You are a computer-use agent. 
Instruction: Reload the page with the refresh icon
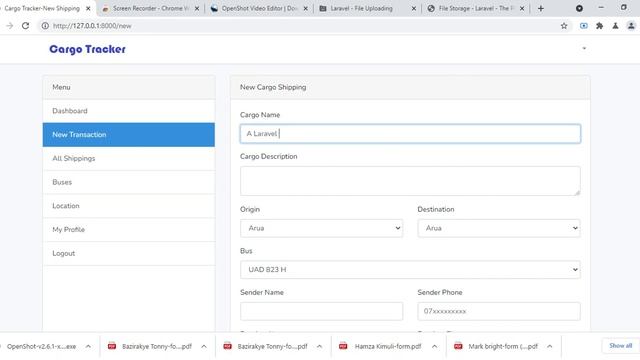pos(25,26)
